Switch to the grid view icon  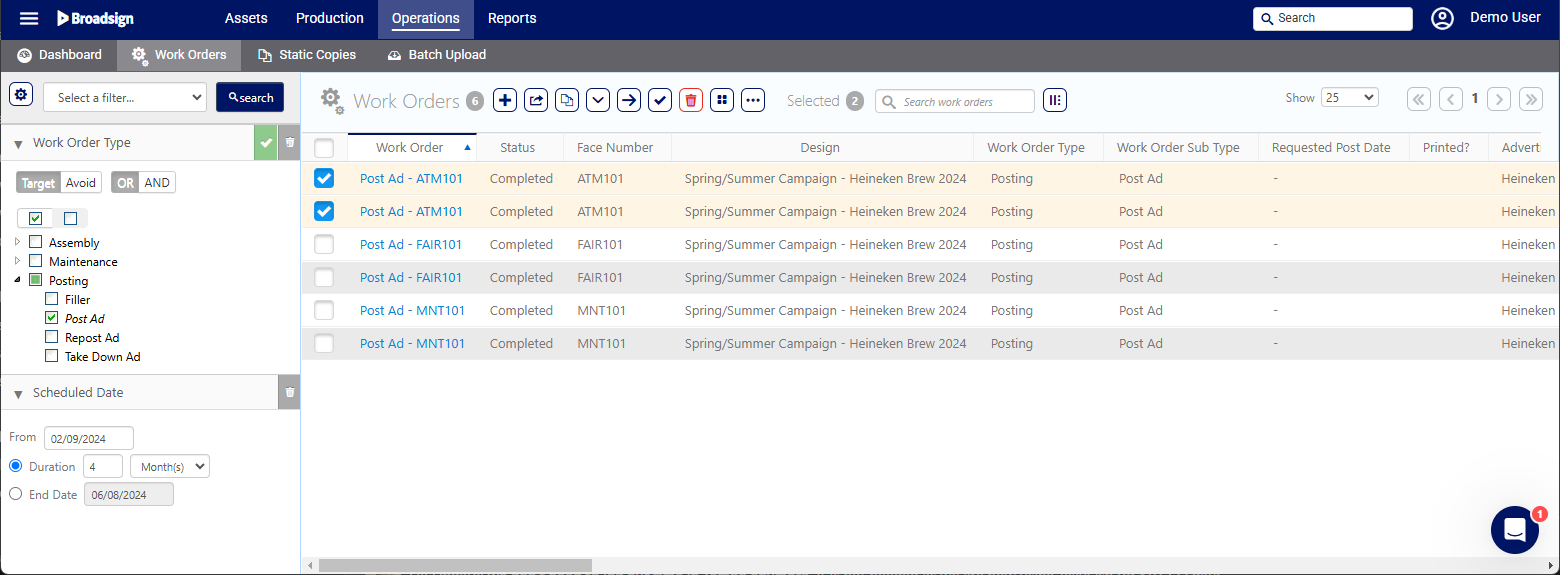722,100
